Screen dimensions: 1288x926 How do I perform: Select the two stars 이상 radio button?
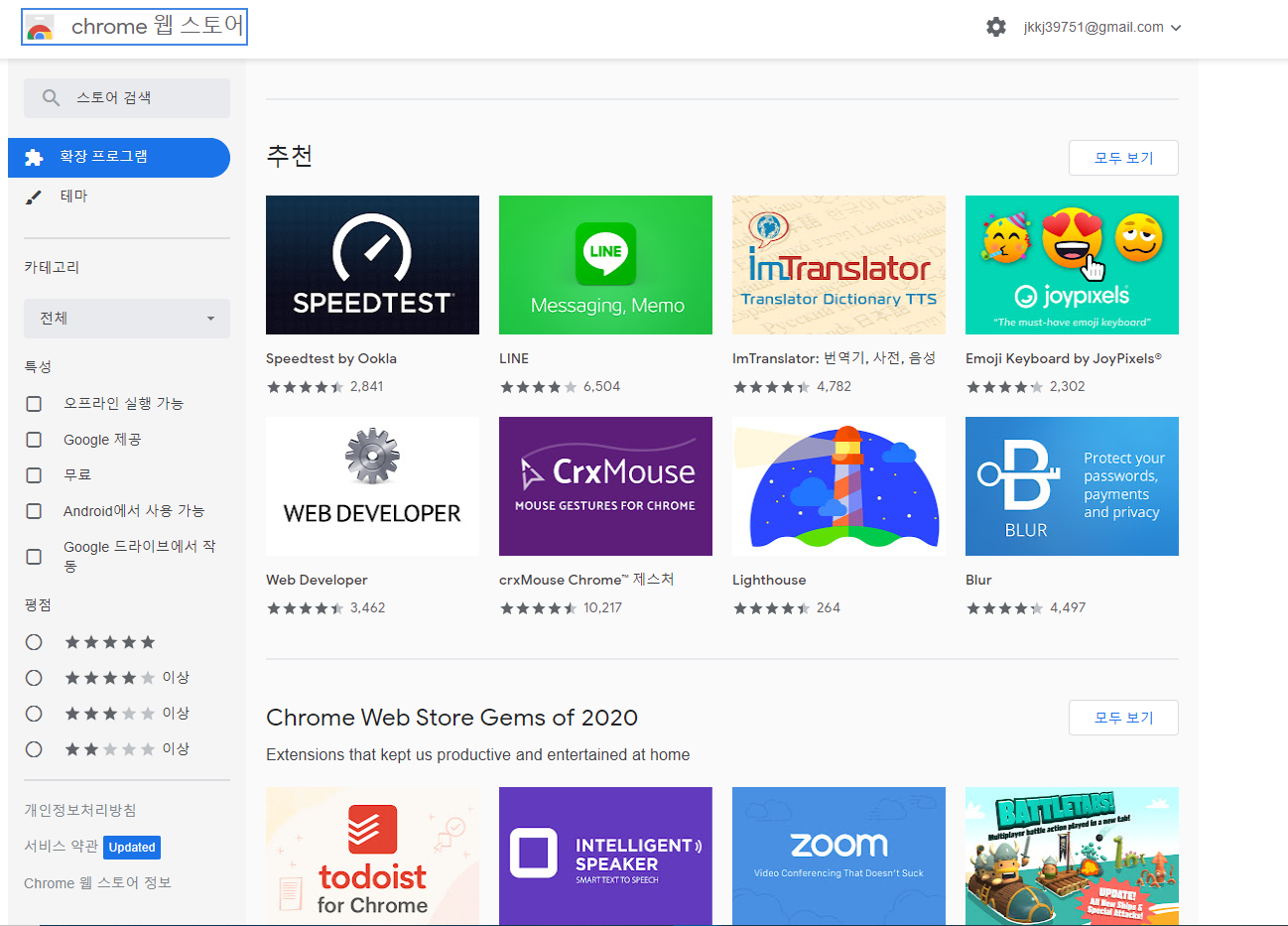click(x=34, y=749)
